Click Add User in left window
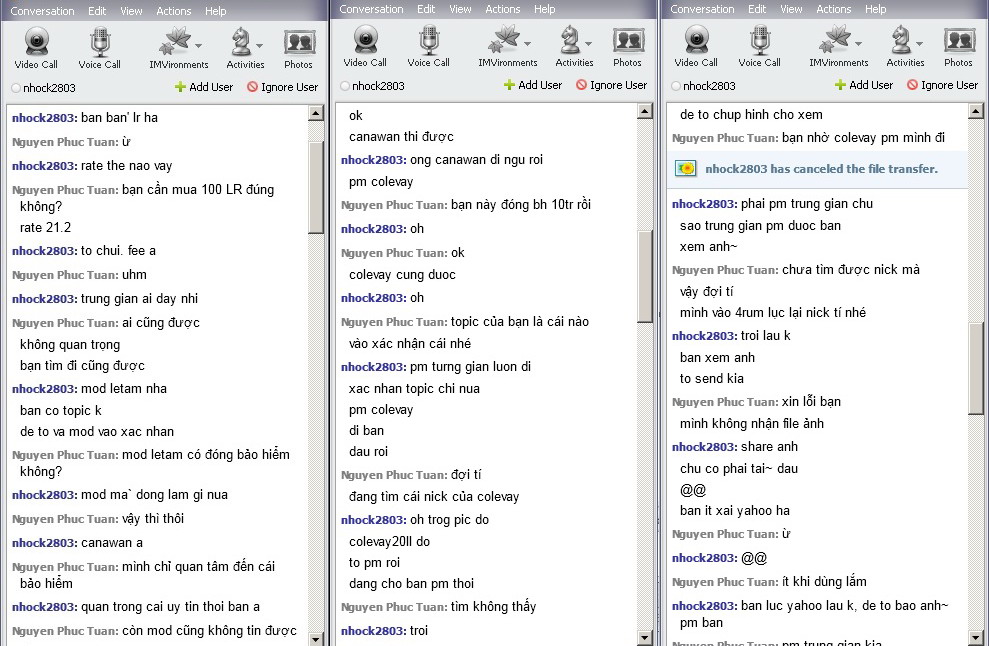The width and height of the screenshot is (989, 646). point(204,87)
